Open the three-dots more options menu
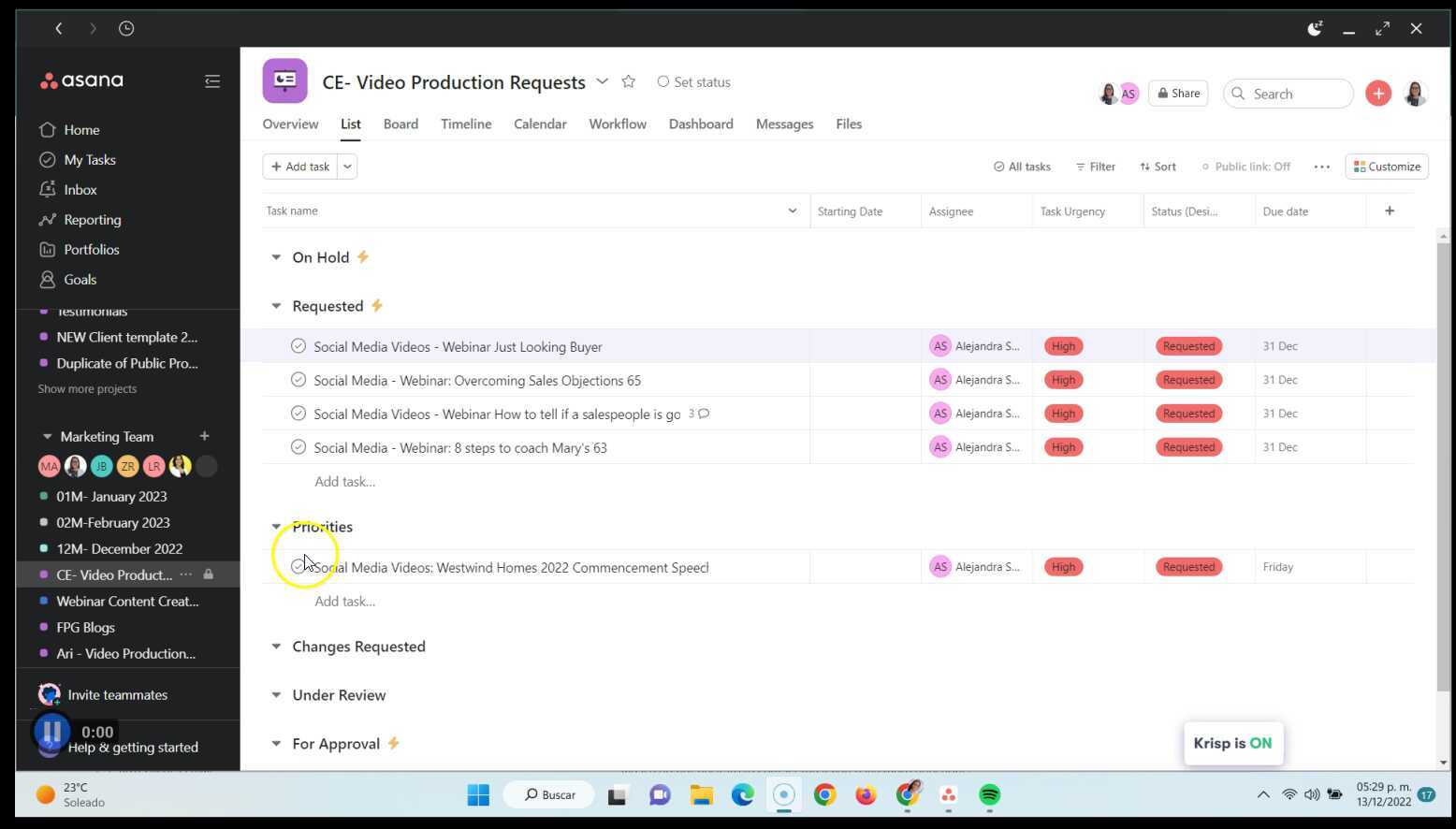Viewport: 1456px width, 829px height. pos(1321,167)
